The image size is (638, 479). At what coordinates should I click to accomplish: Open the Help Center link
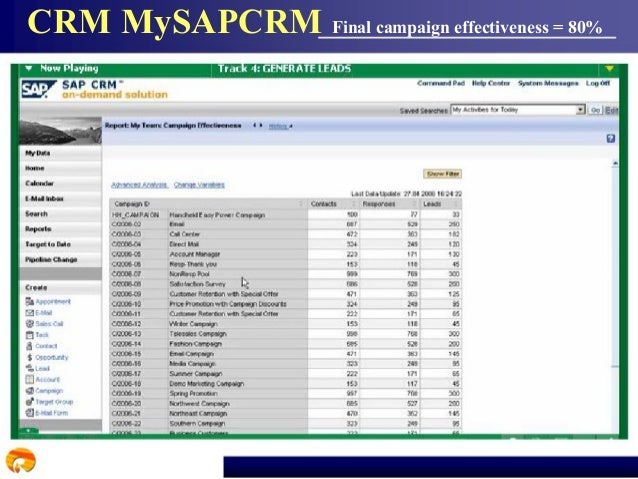click(x=491, y=83)
